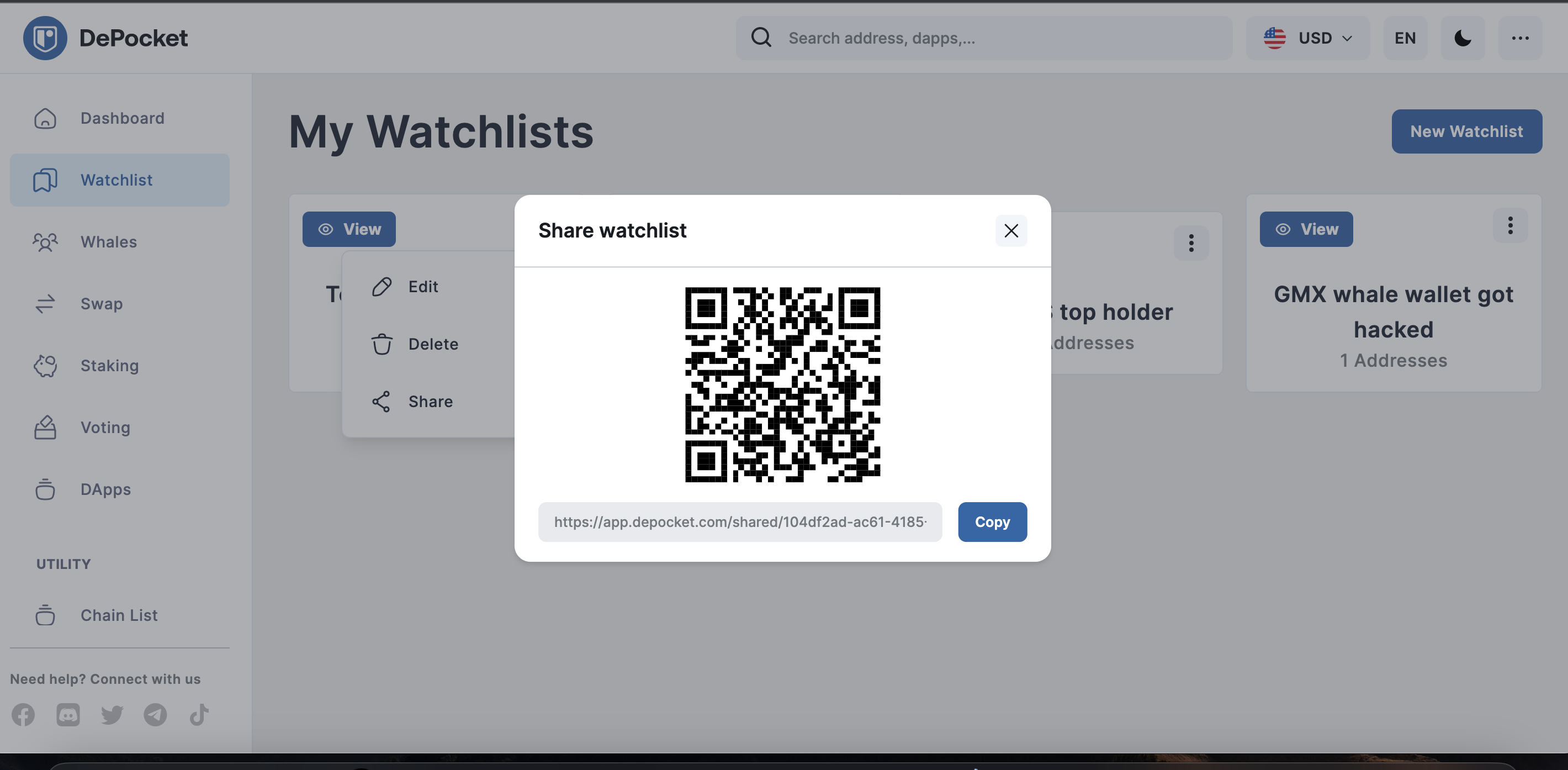Open the TikTok social link
The image size is (1568, 770).
pos(199,715)
